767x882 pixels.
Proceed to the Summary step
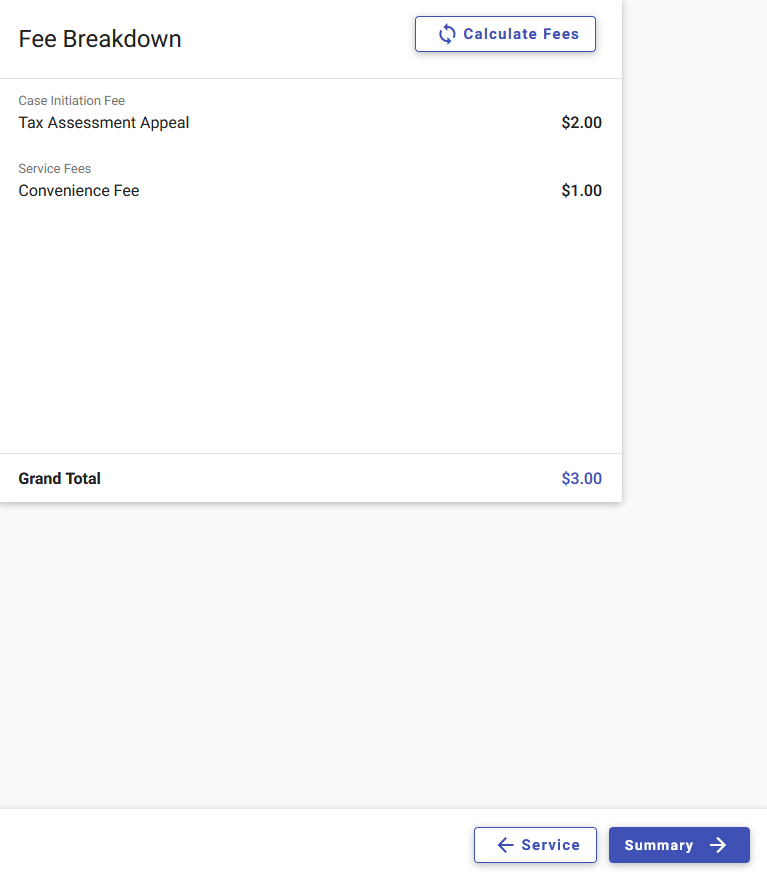click(679, 845)
